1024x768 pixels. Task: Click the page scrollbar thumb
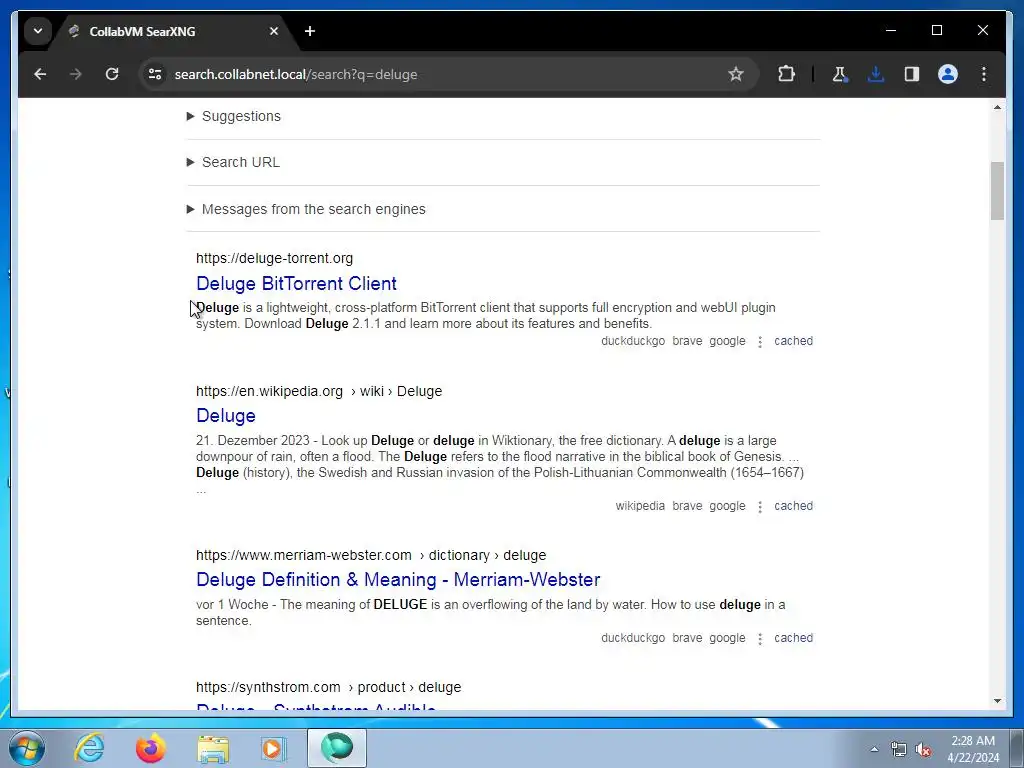pyautogui.click(x=997, y=191)
